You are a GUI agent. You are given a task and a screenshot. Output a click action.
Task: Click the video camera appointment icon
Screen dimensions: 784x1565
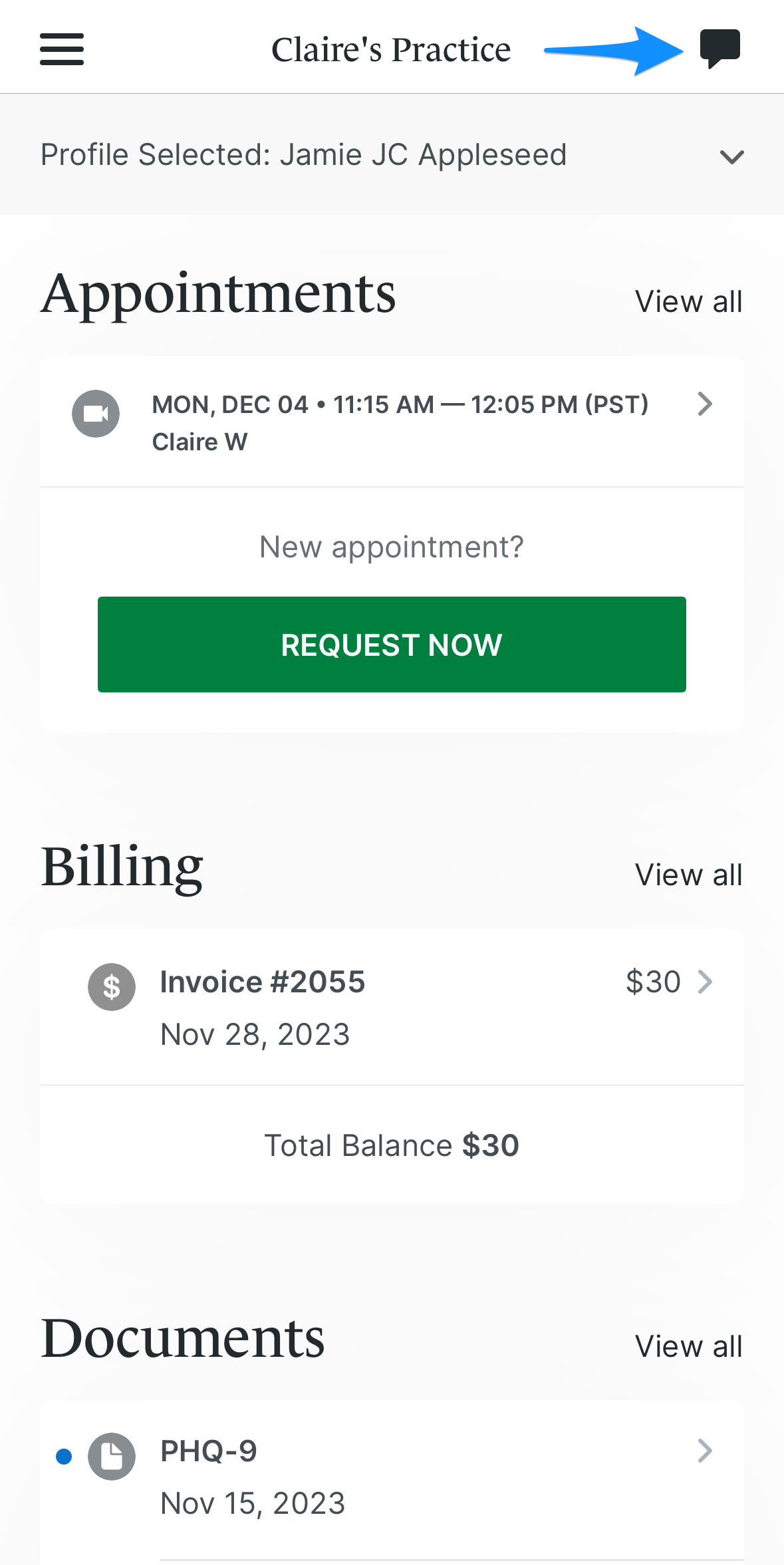(x=95, y=413)
